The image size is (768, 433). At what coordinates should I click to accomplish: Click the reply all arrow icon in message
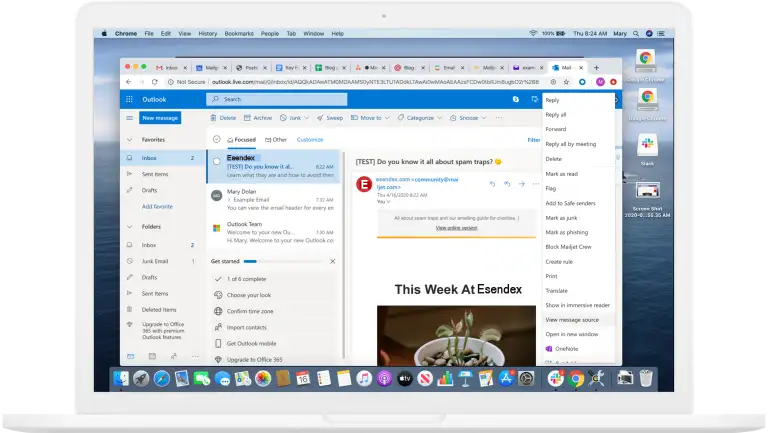pos(507,184)
